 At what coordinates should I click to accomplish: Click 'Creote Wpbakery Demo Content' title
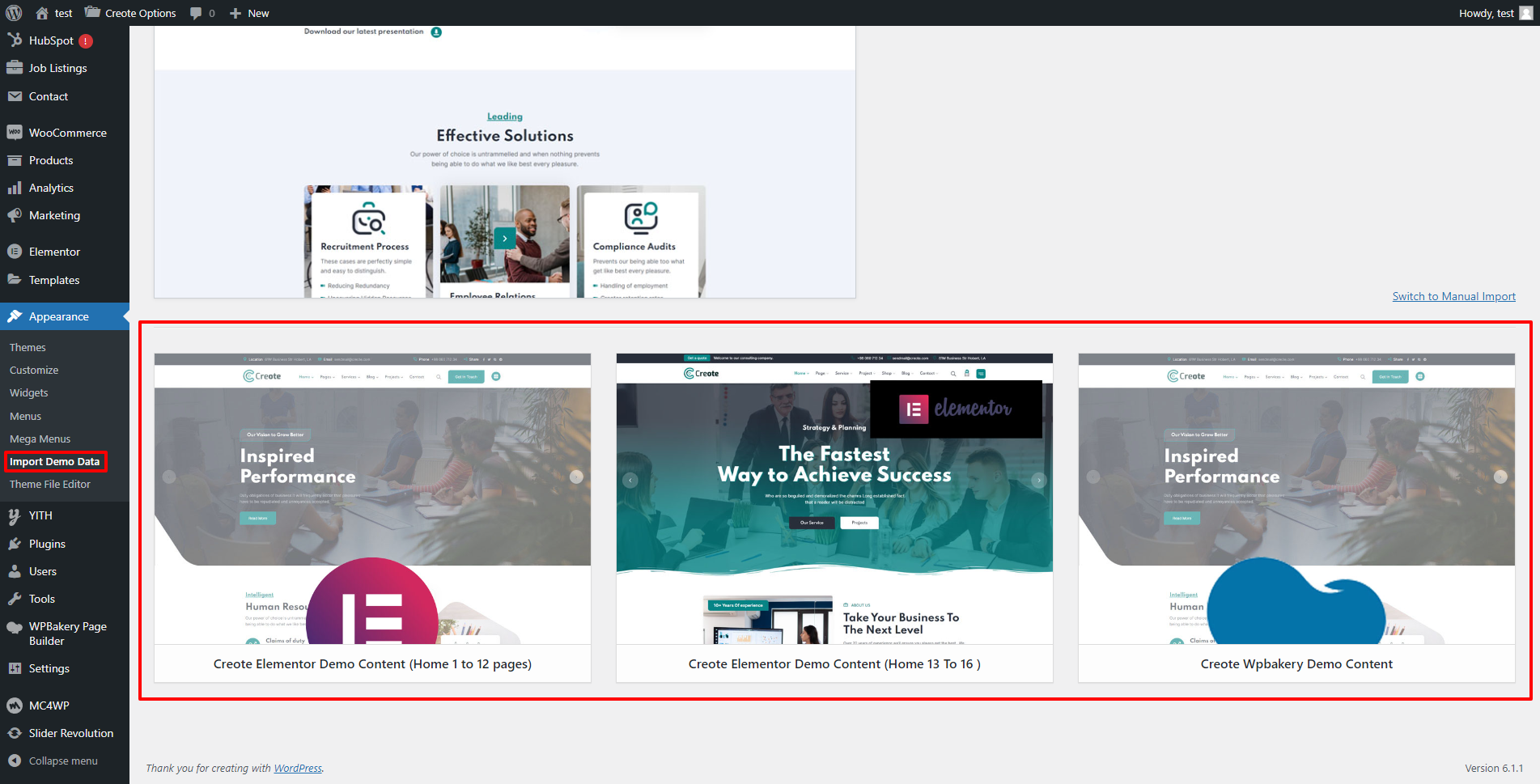(1296, 663)
